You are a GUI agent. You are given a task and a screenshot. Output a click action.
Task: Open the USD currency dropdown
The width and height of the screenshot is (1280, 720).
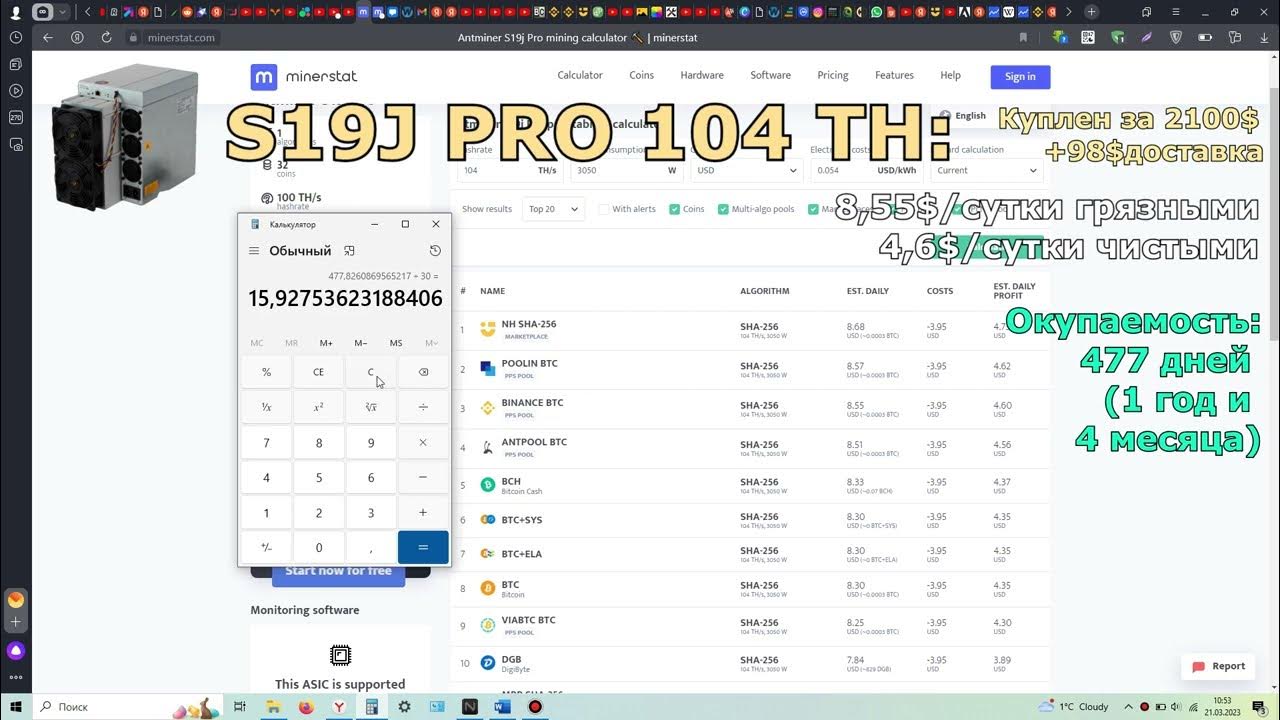(x=747, y=170)
